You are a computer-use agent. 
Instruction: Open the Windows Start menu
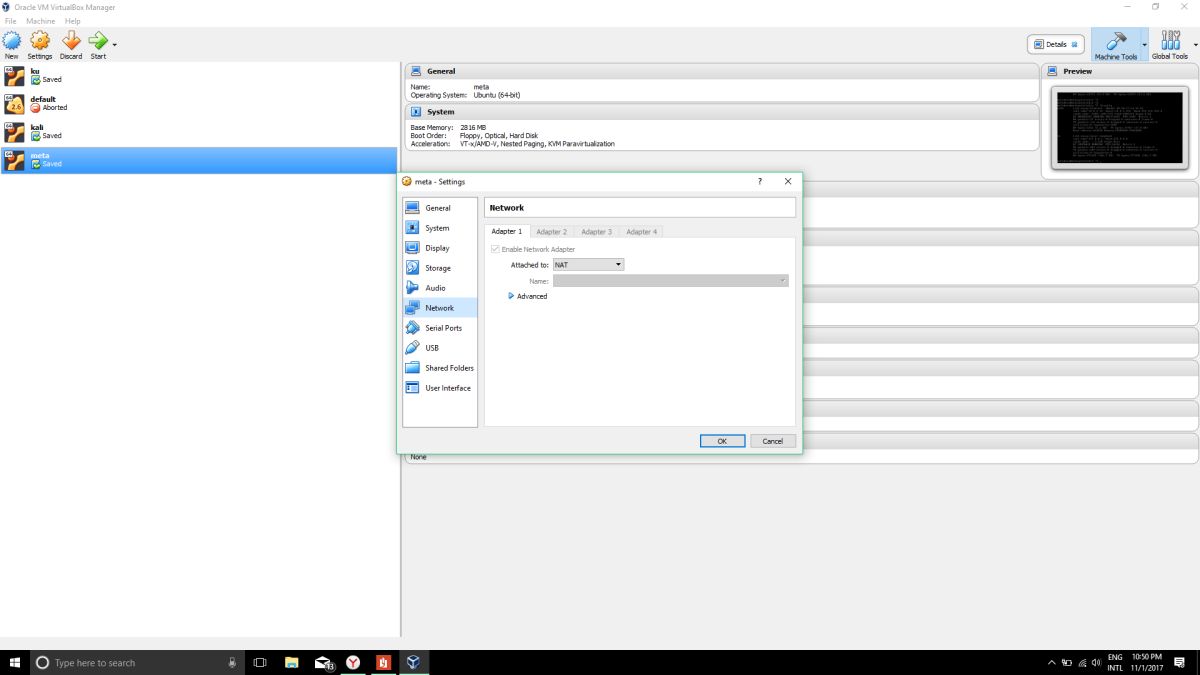pos(14,662)
